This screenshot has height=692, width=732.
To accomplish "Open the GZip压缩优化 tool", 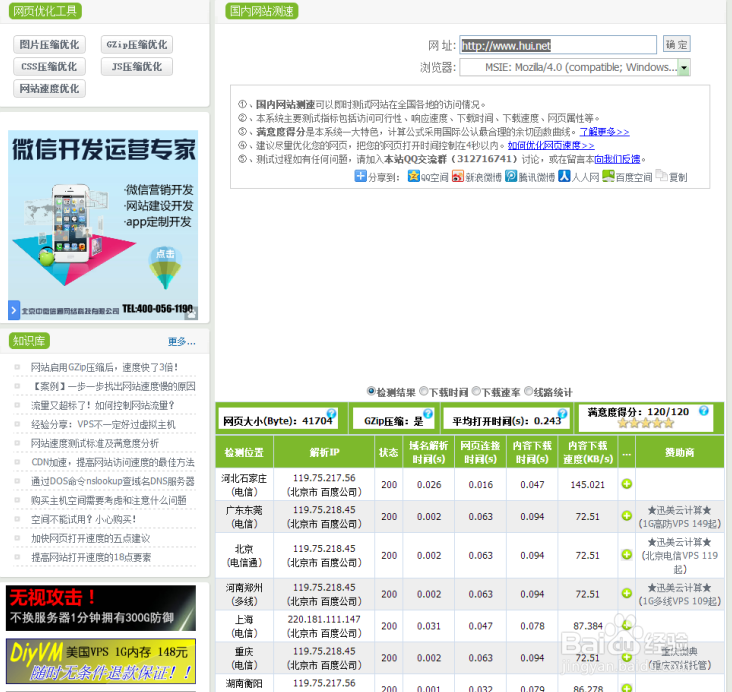I will pyautogui.click(x=137, y=45).
